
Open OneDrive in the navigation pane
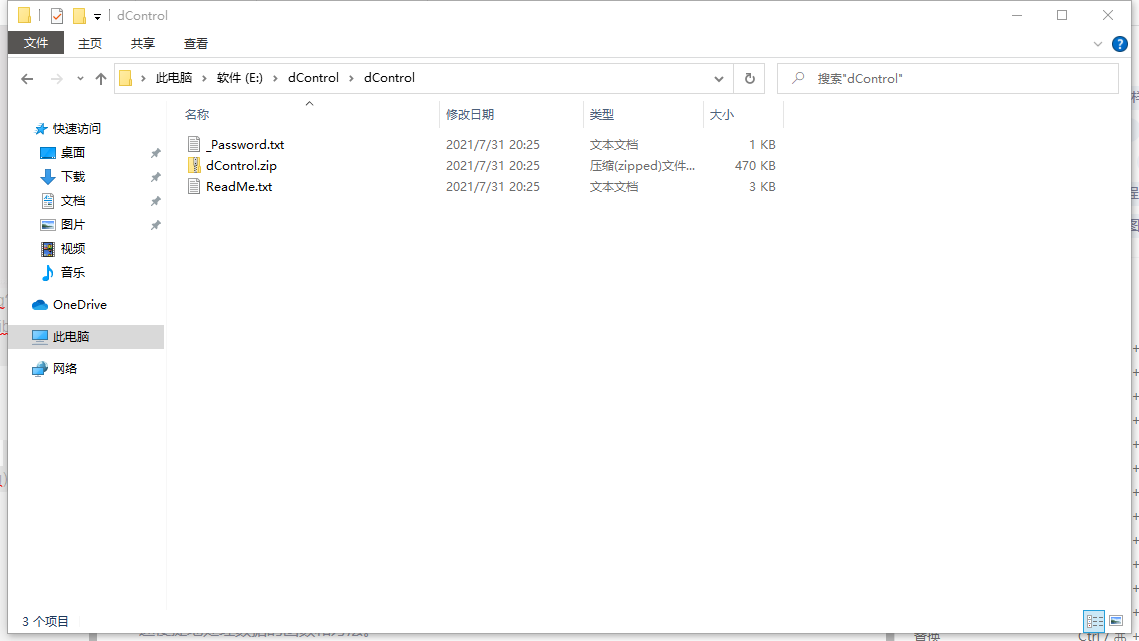[x=79, y=305]
